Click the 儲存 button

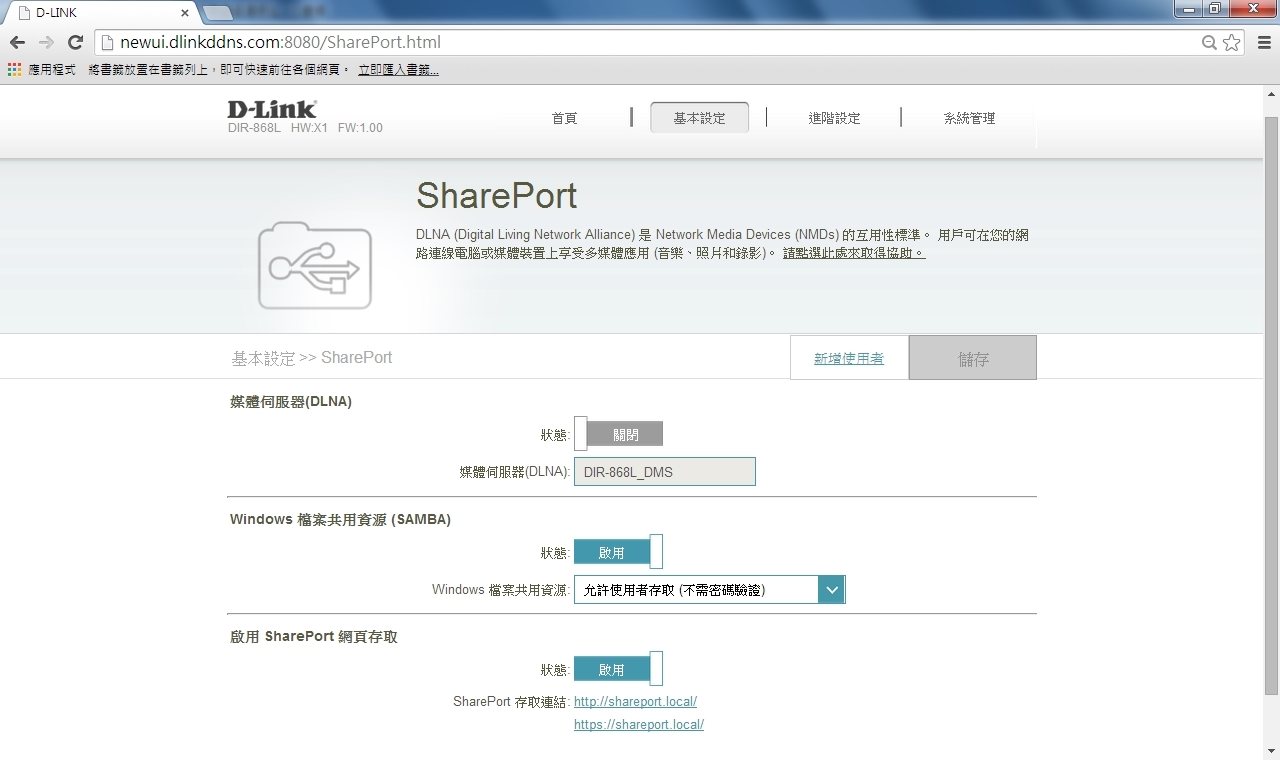pyautogui.click(x=973, y=358)
